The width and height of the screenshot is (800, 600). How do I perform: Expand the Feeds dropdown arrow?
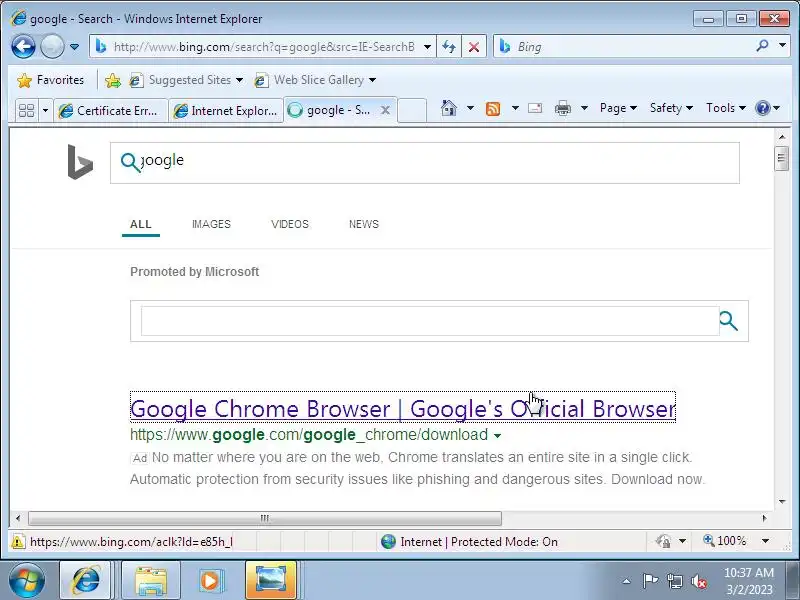point(515,108)
